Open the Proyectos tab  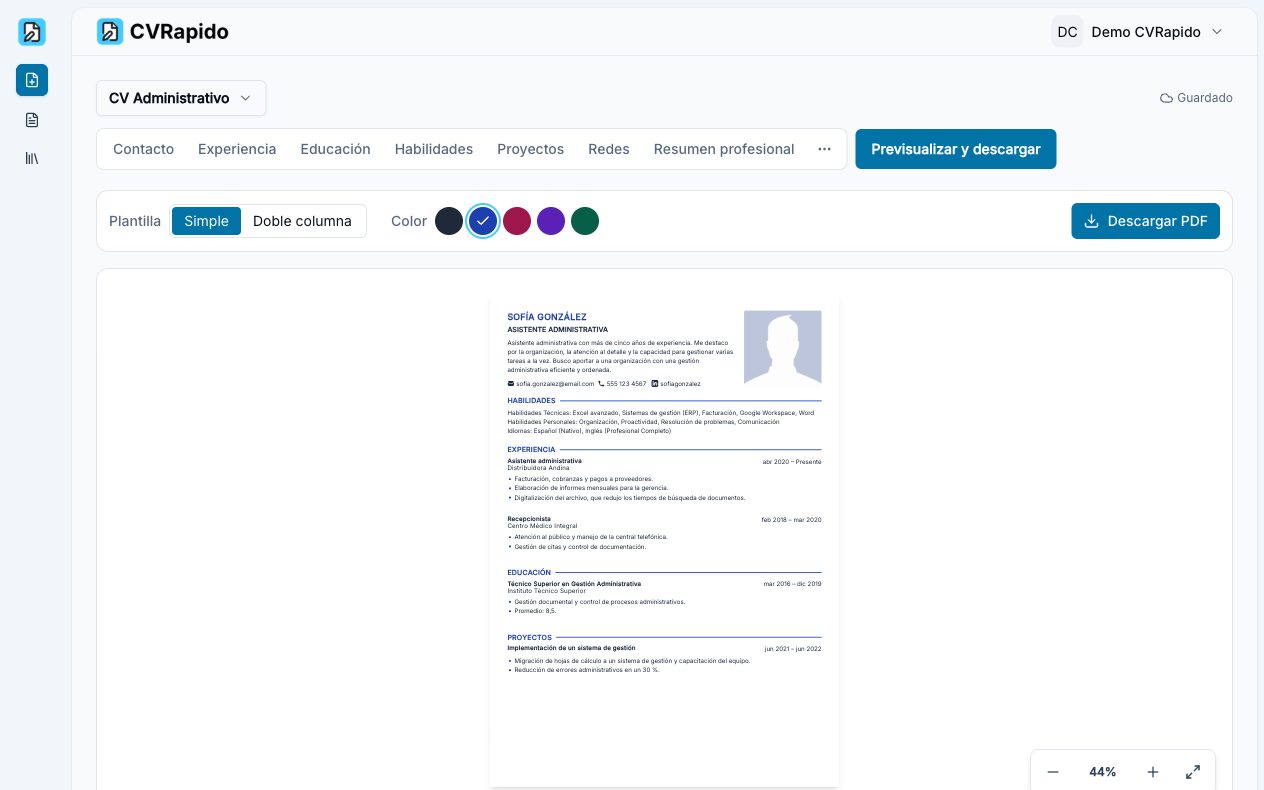pos(530,149)
